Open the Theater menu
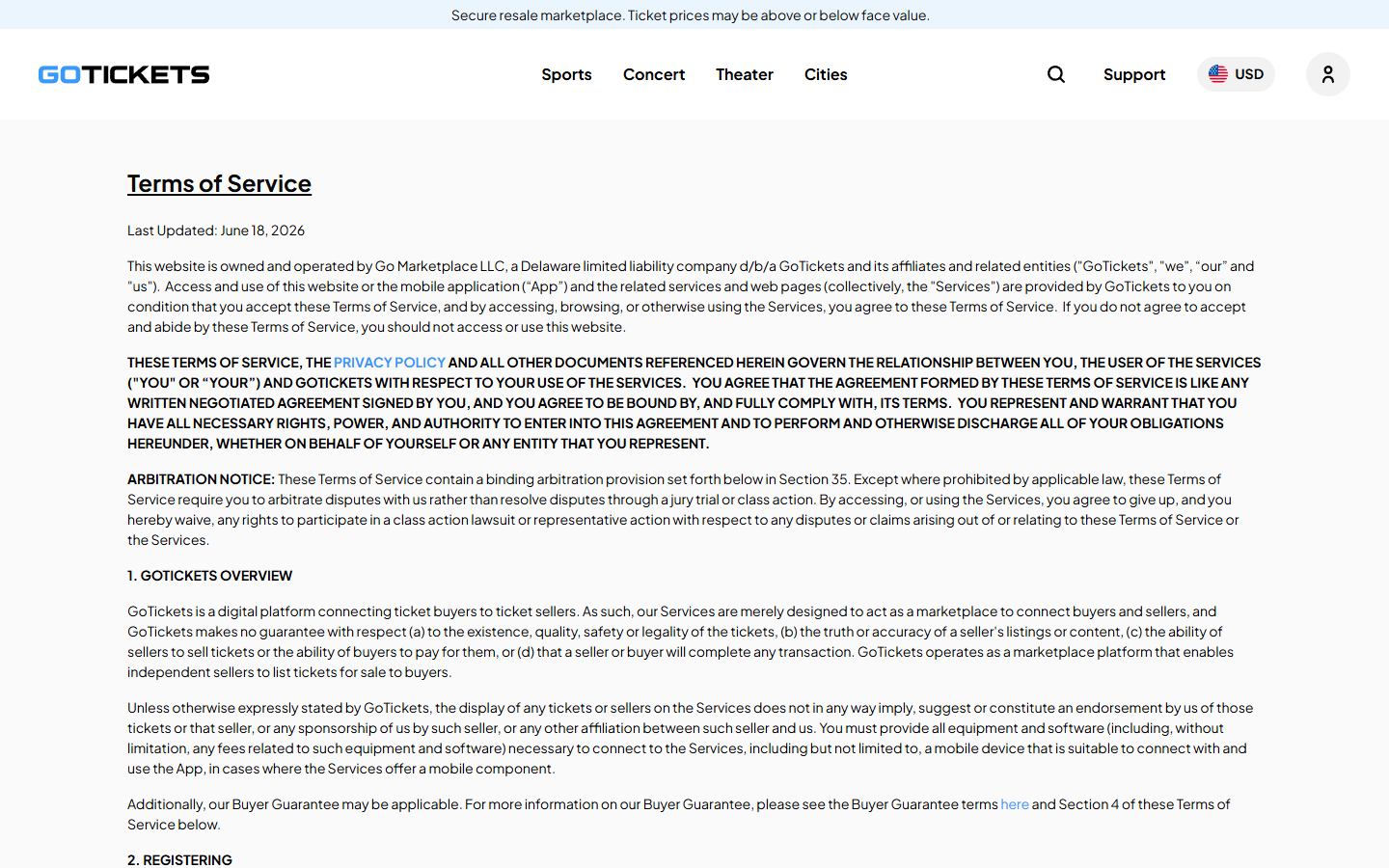The image size is (1389, 868). point(745,74)
